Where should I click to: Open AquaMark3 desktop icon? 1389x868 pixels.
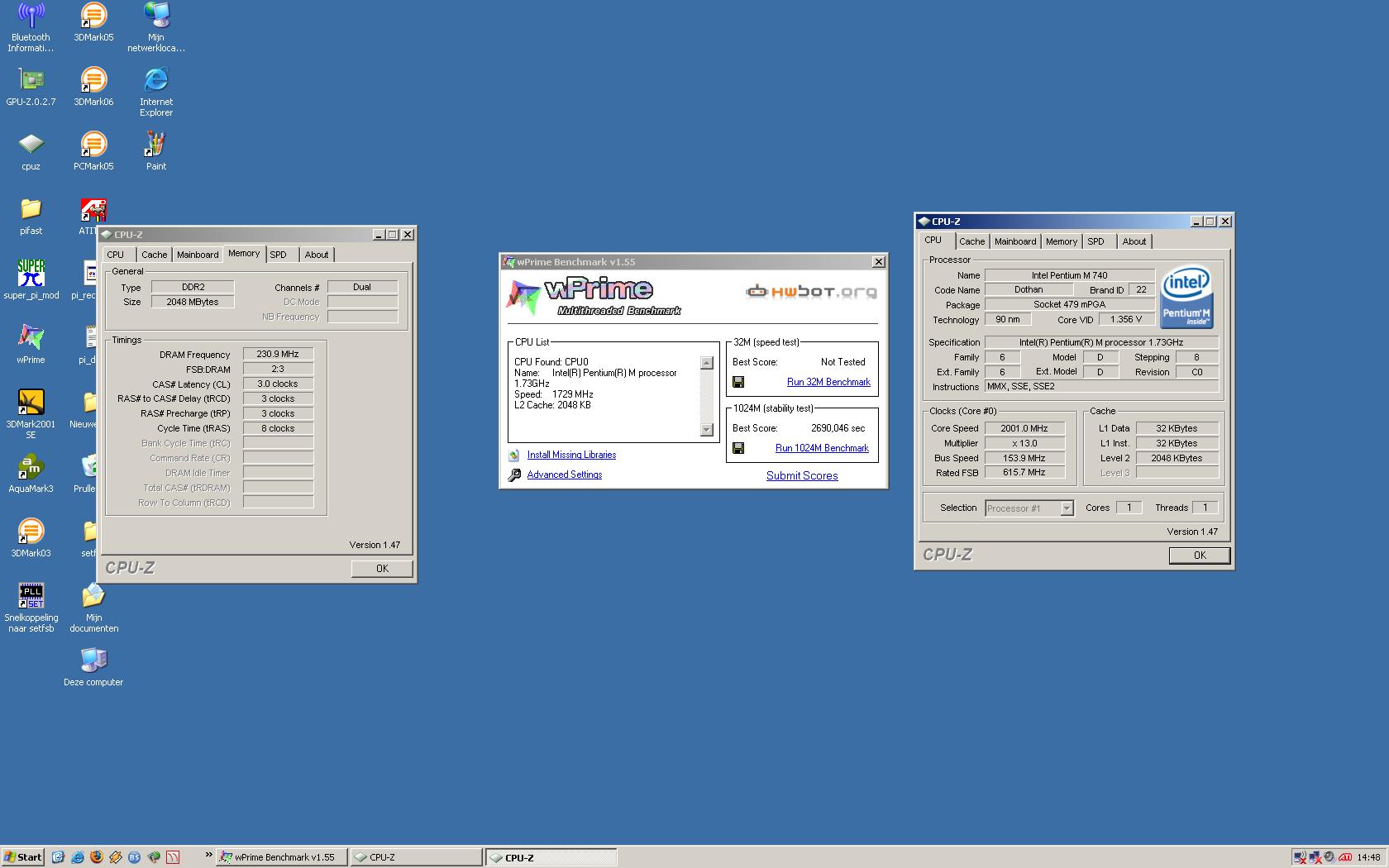click(31, 474)
